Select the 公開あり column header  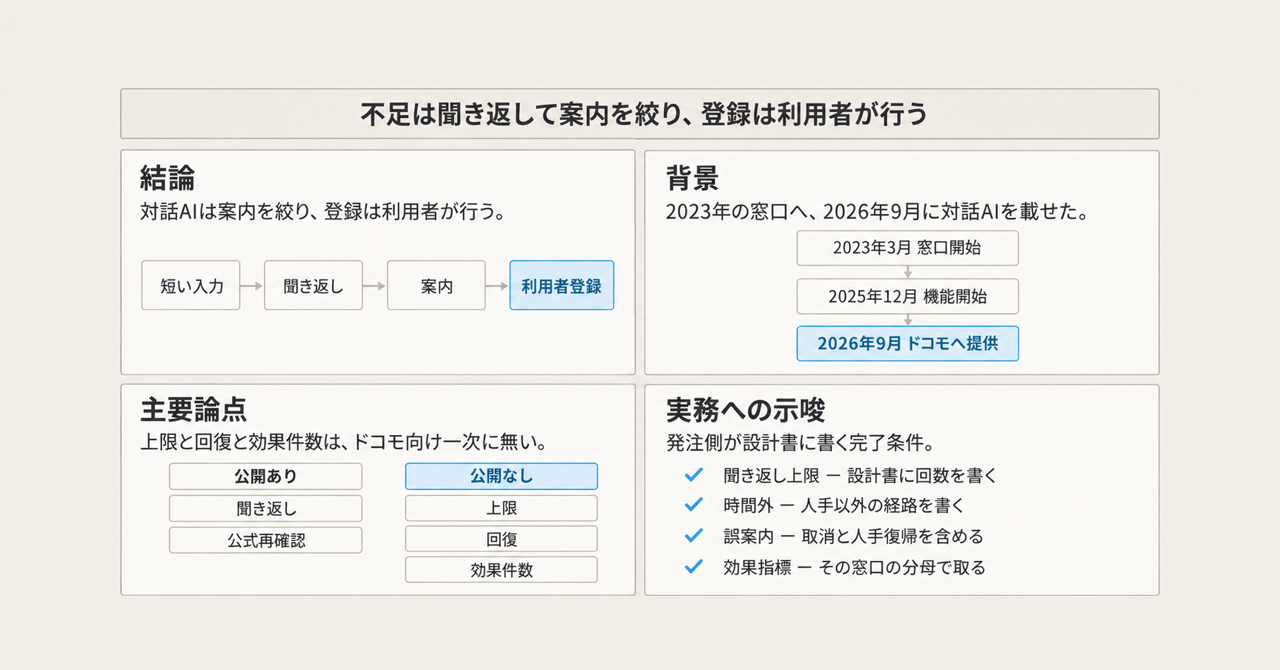click(x=265, y=476)
